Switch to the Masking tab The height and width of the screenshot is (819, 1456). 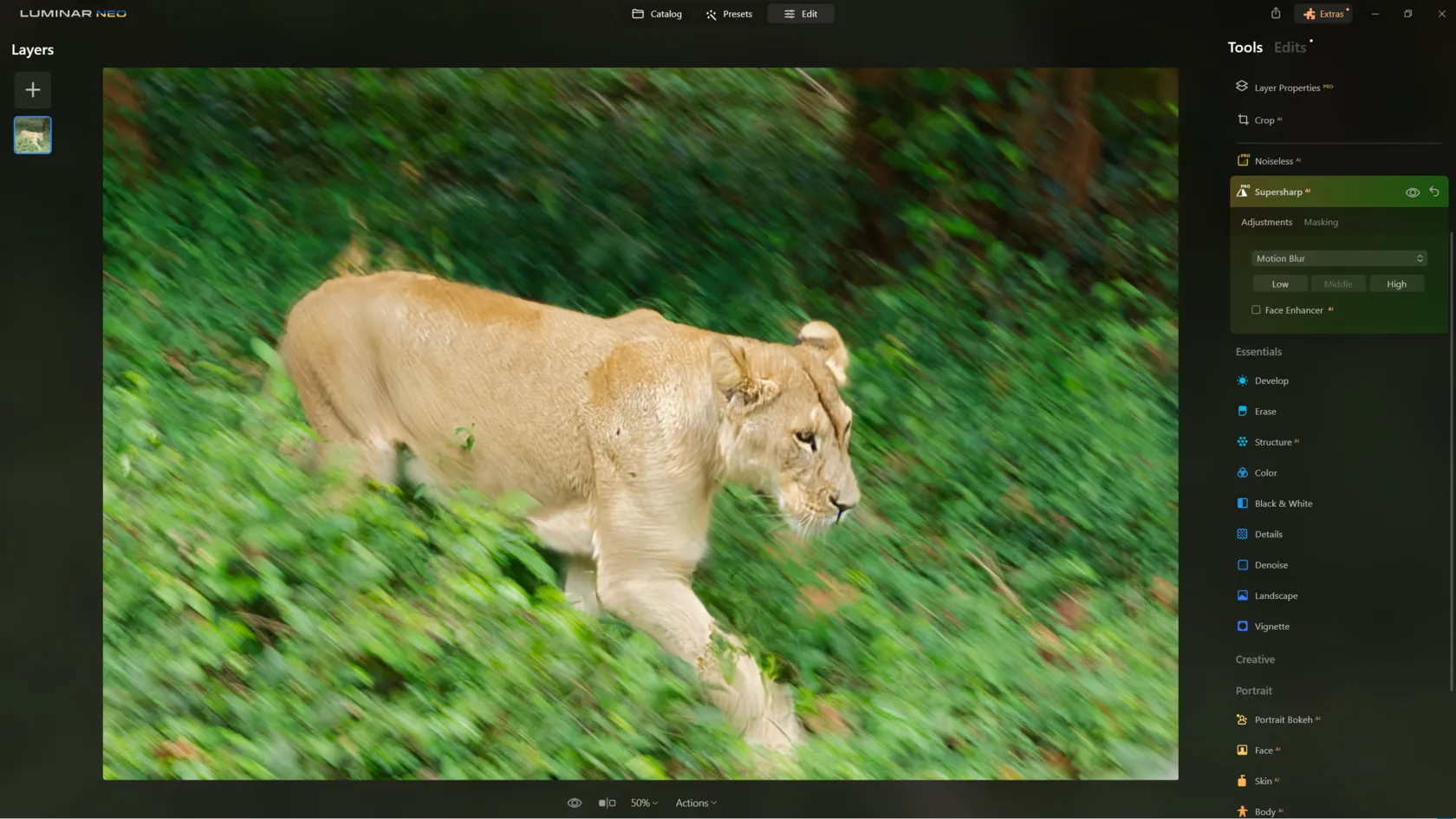point(1320,222)
